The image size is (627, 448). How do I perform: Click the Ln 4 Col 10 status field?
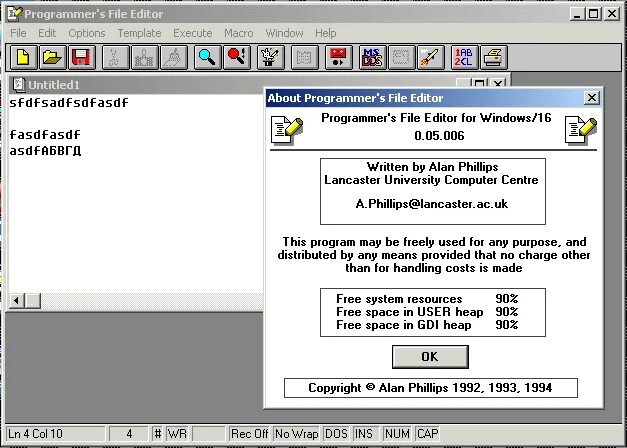pyautogui.click(x=56, y=434)
